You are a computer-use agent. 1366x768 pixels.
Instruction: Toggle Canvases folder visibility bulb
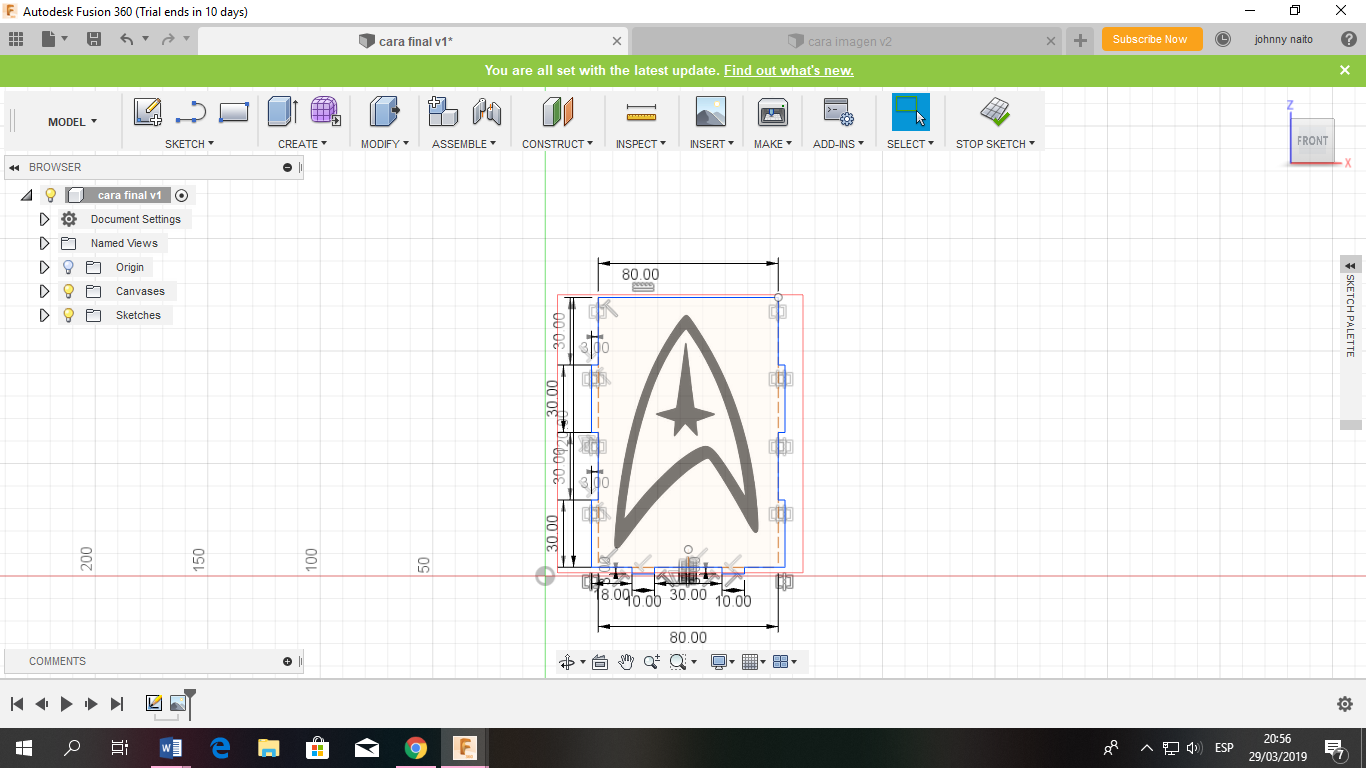tap(68, 291)
